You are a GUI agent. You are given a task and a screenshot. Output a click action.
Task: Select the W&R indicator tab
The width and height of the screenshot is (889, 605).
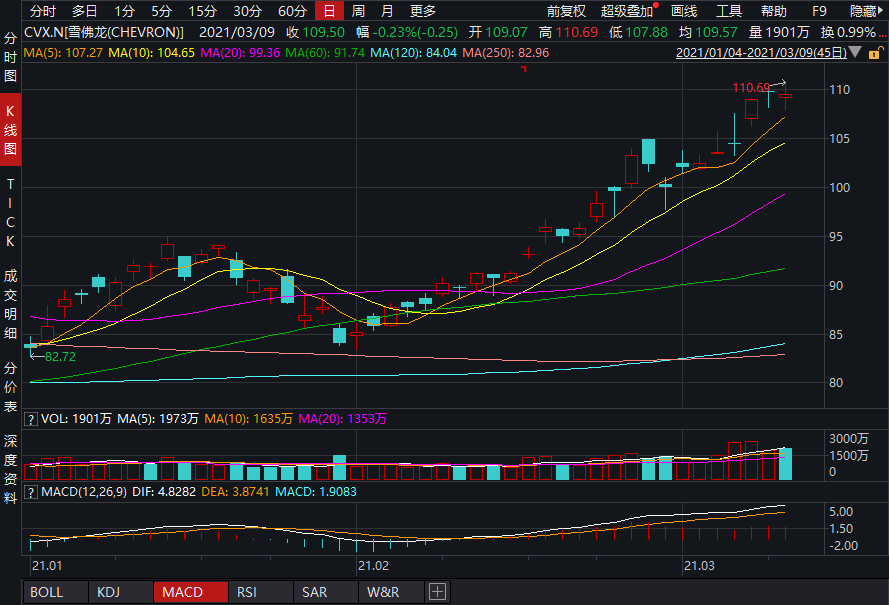[x=383, y=592]
